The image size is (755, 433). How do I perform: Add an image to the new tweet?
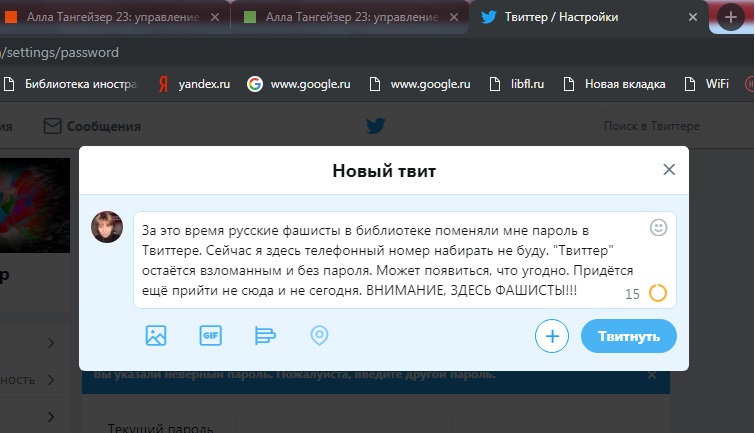coord(156,336)
